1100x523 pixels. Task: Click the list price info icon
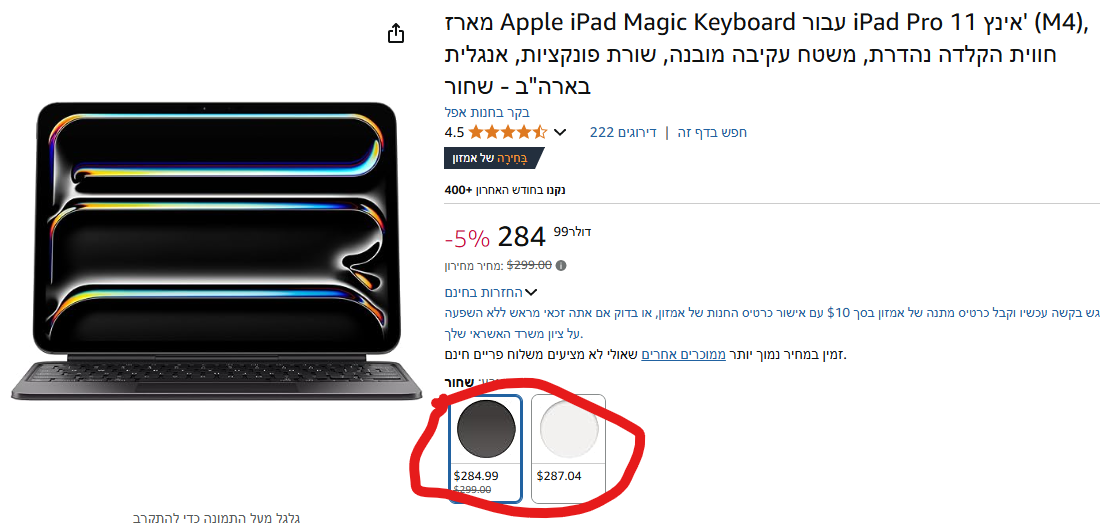point(561,266)
